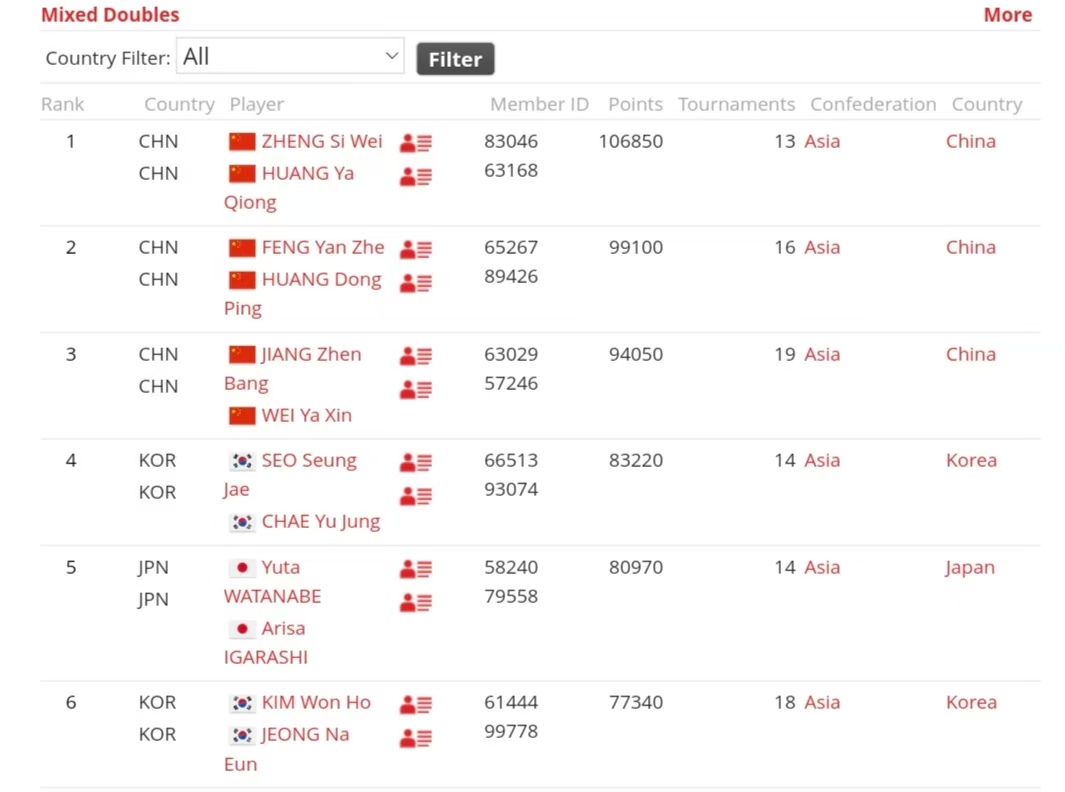Select the CHAE Yu Jung player name
The width and height of the screenshot is (1065, 792).
pos(320,521)
